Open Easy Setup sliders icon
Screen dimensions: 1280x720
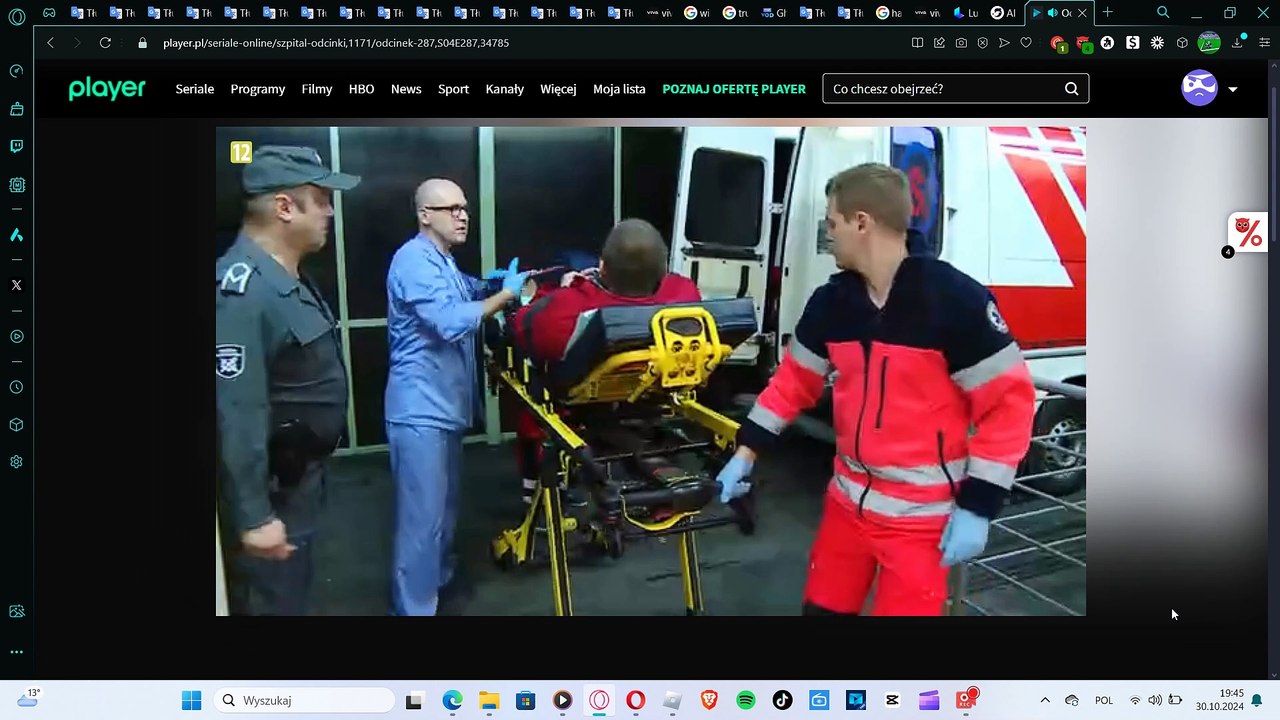[1265, 43]
